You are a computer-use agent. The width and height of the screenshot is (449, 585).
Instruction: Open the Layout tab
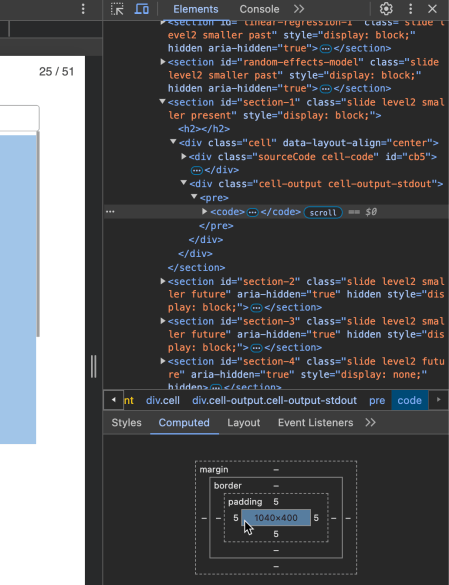[x=243, y=422]
